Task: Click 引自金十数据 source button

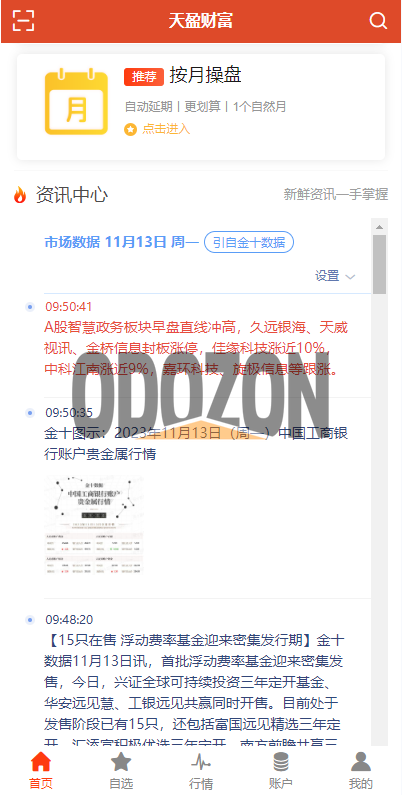Action: point(248,242)
